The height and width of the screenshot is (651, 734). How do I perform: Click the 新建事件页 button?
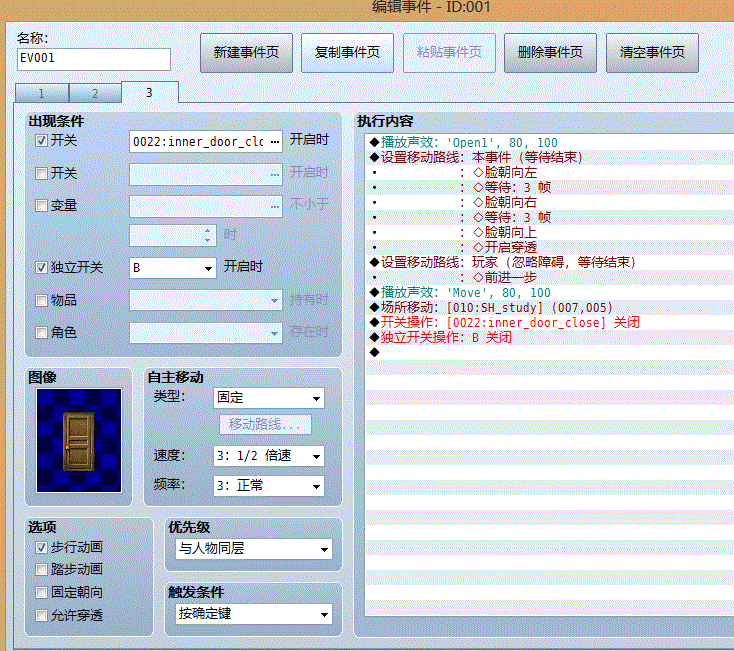(x=246, y=52)
